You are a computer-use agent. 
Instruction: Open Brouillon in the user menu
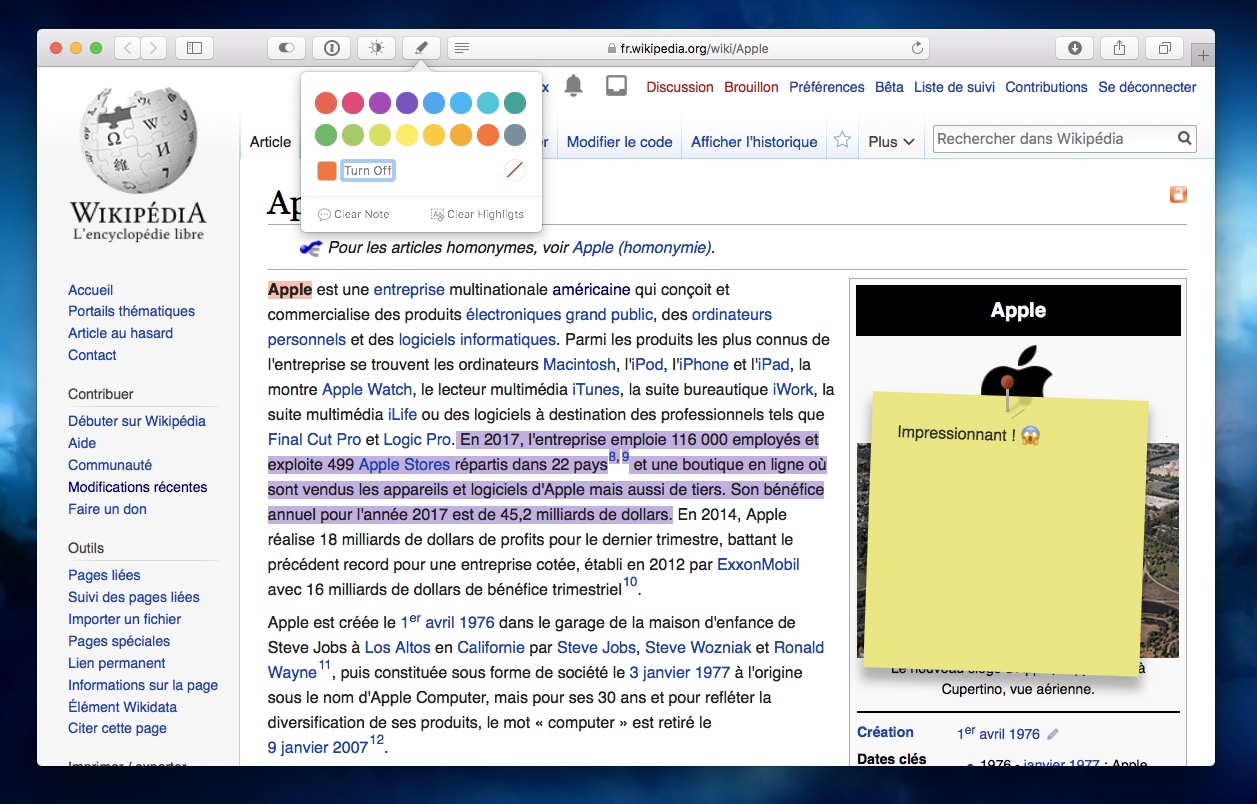(x=751, y=87)
